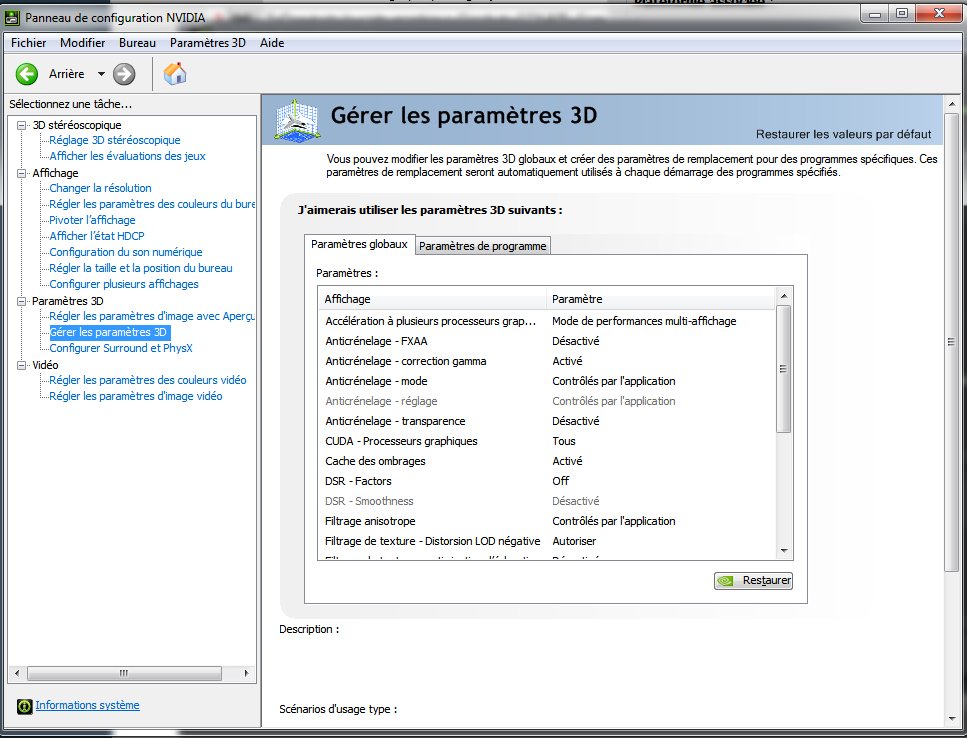The image size is (967, 738).
Task: Click the Paramètre column header
Action: [660, 299]
